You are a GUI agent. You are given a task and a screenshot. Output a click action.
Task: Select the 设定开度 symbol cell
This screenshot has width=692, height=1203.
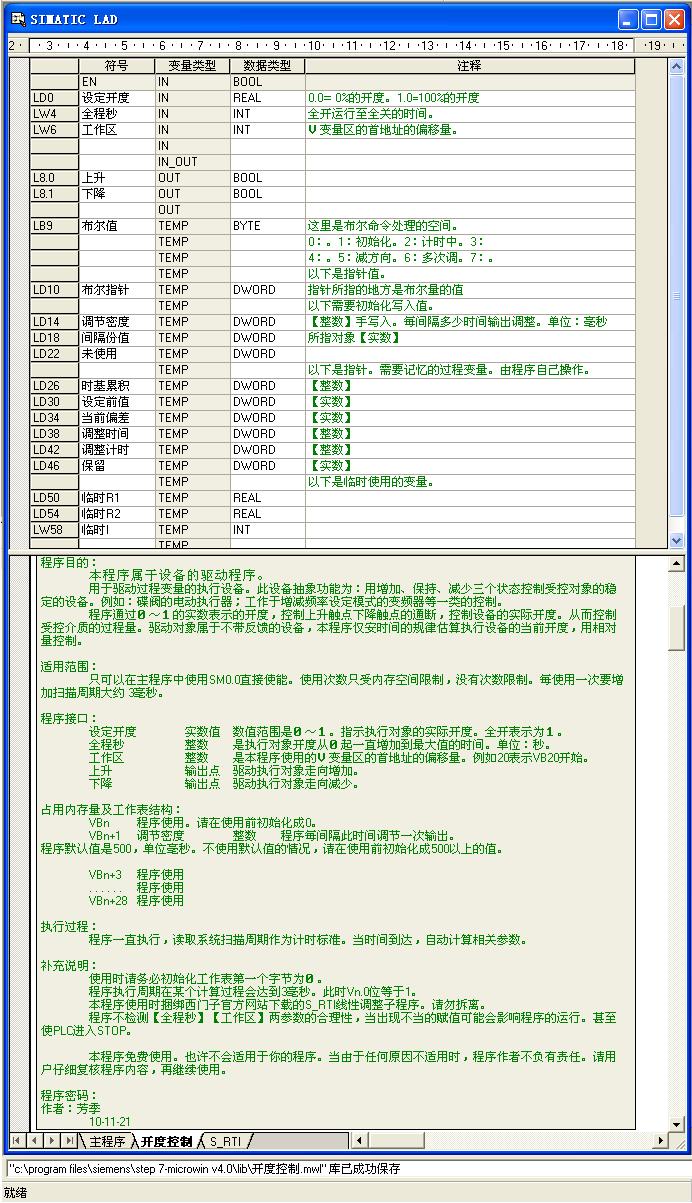[116, 98]
